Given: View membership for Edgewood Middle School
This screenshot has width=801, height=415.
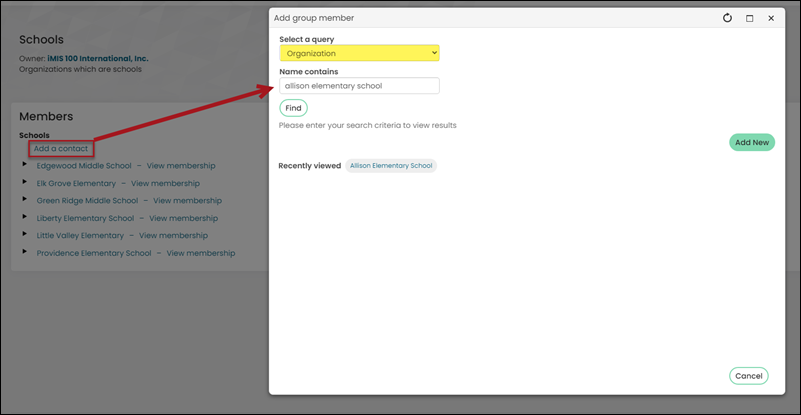Looking at the screenshot, I should [181, 166].
